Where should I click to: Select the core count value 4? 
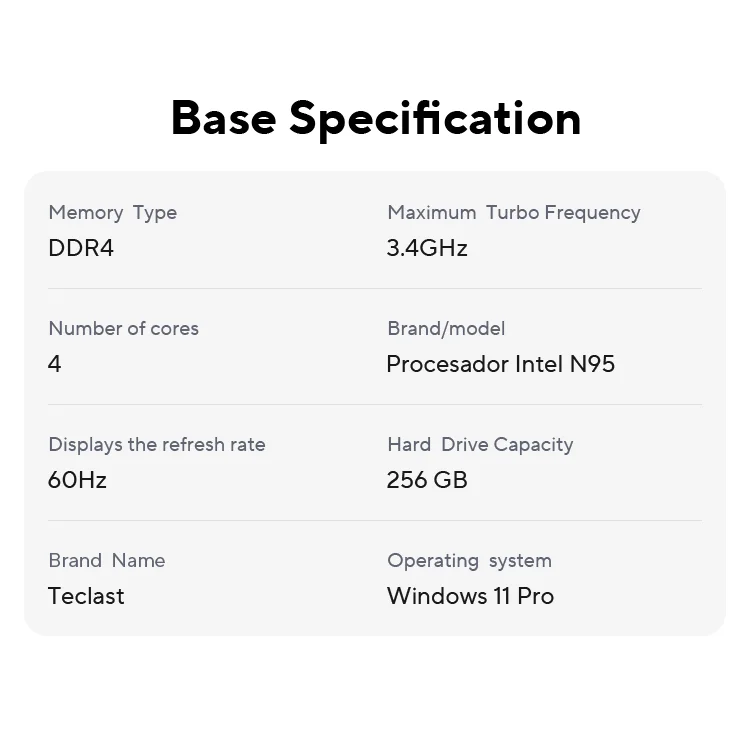click(54, 364)
